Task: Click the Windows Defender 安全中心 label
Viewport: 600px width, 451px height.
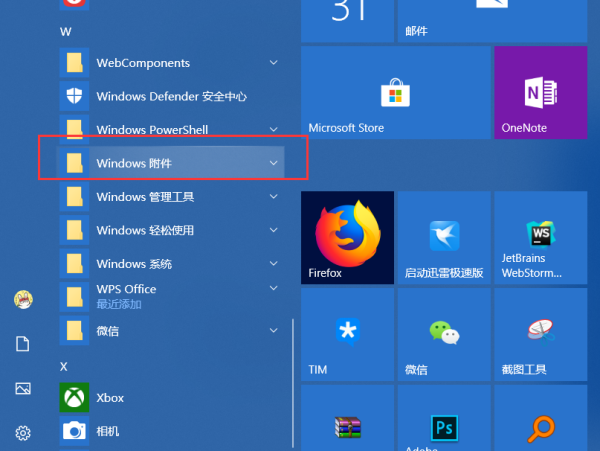Action: [171, 96]
